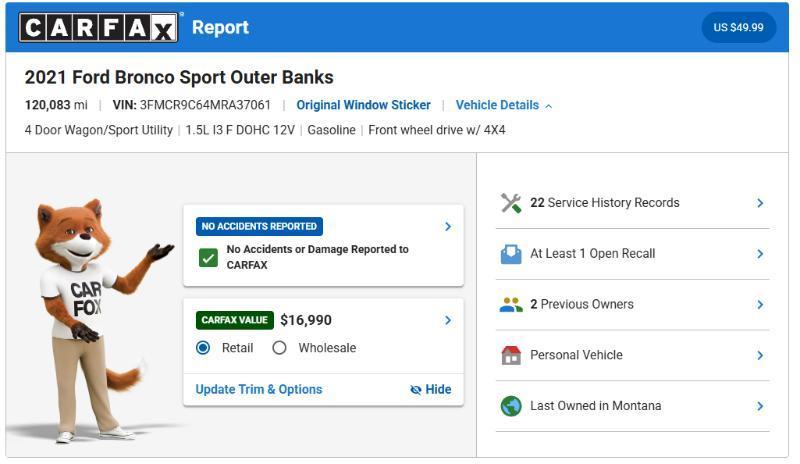The width and height of the screenshot is (800, 464).
Task: Click the previous owners people icon
Action: point(511,305)
